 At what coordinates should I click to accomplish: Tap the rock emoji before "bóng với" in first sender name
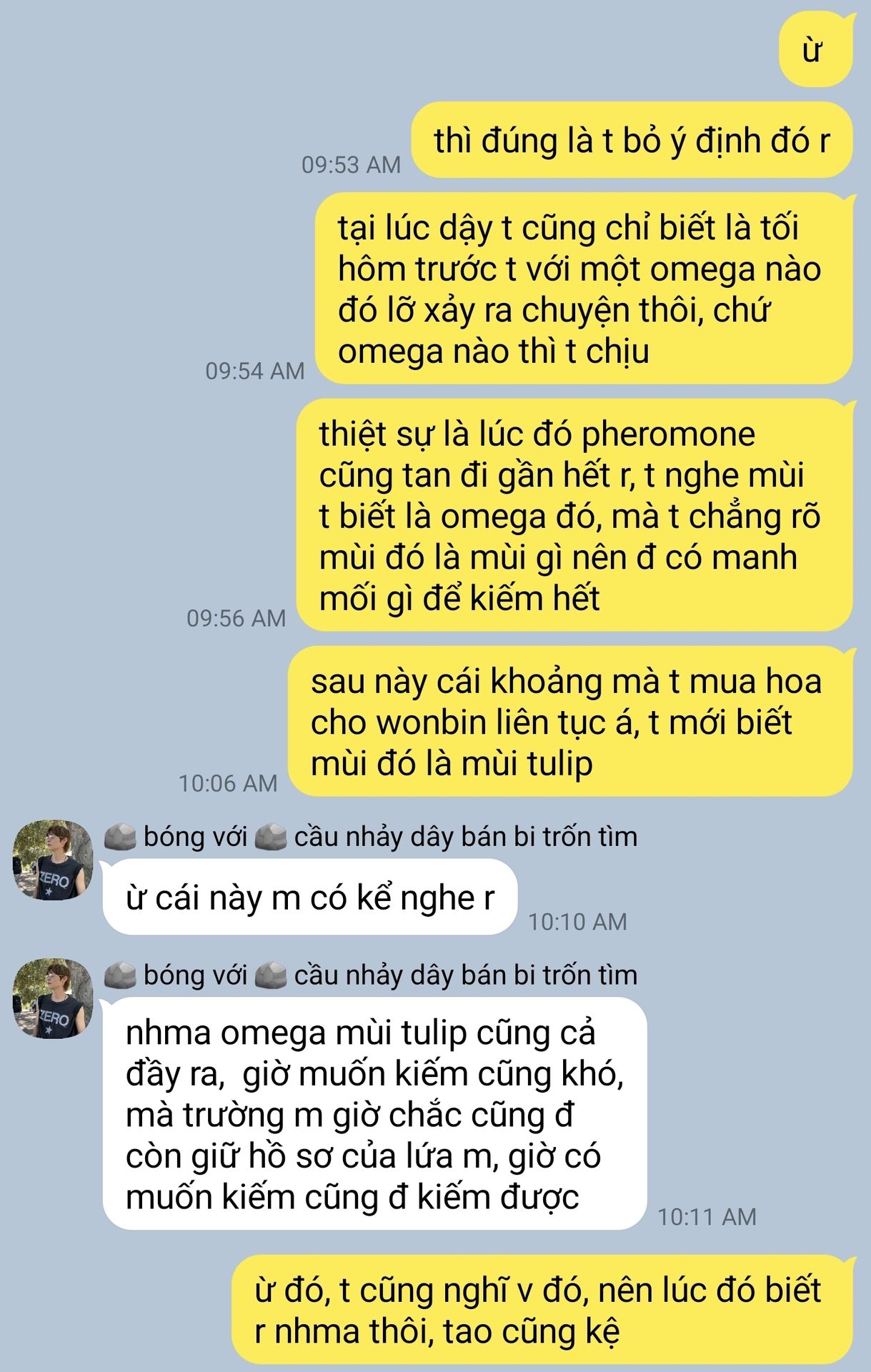tap(120, 837)
